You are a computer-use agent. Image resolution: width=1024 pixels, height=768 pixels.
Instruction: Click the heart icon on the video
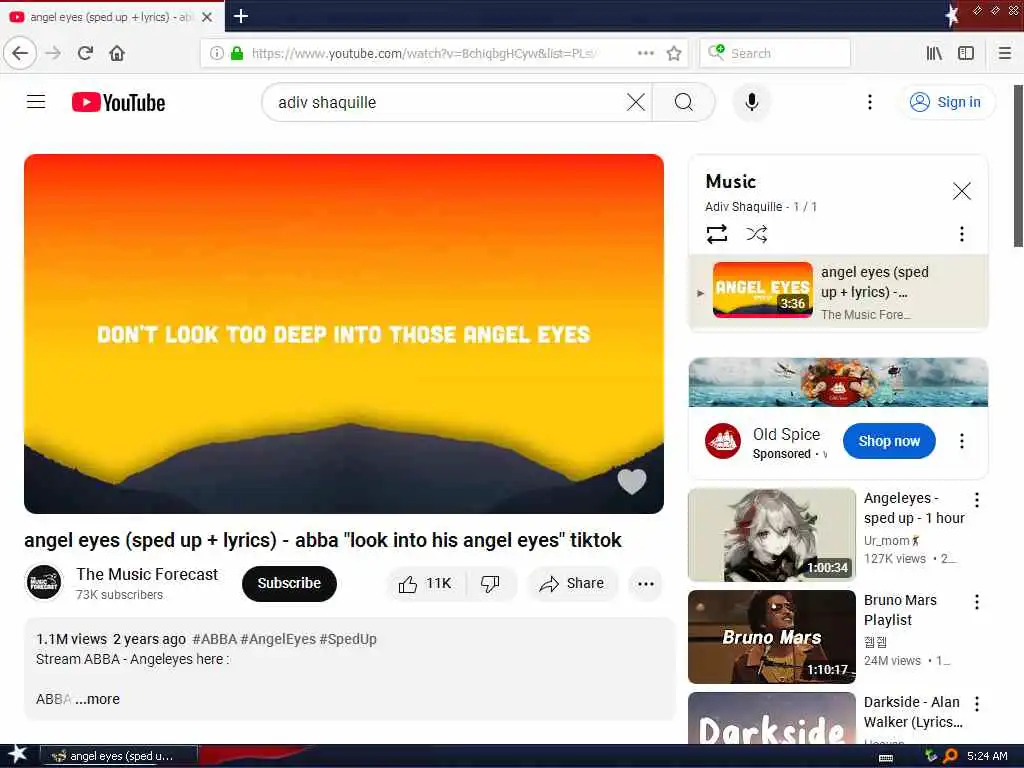pos(632,482)
